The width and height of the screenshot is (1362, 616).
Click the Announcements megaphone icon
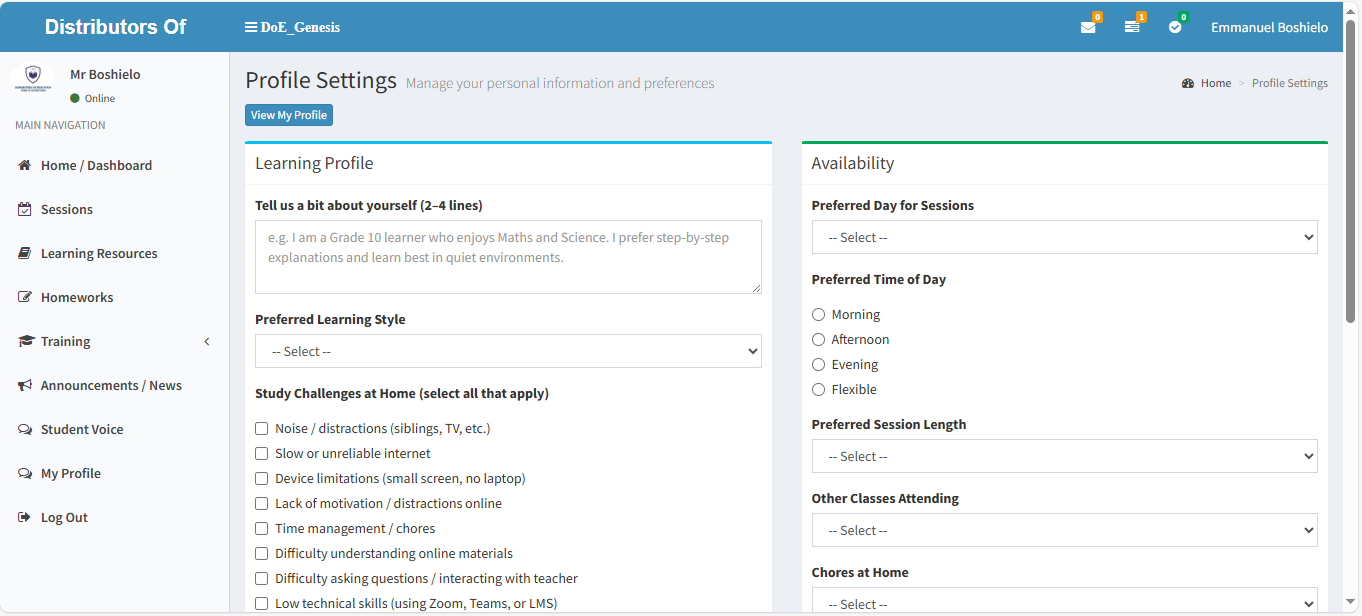point(25,386)
